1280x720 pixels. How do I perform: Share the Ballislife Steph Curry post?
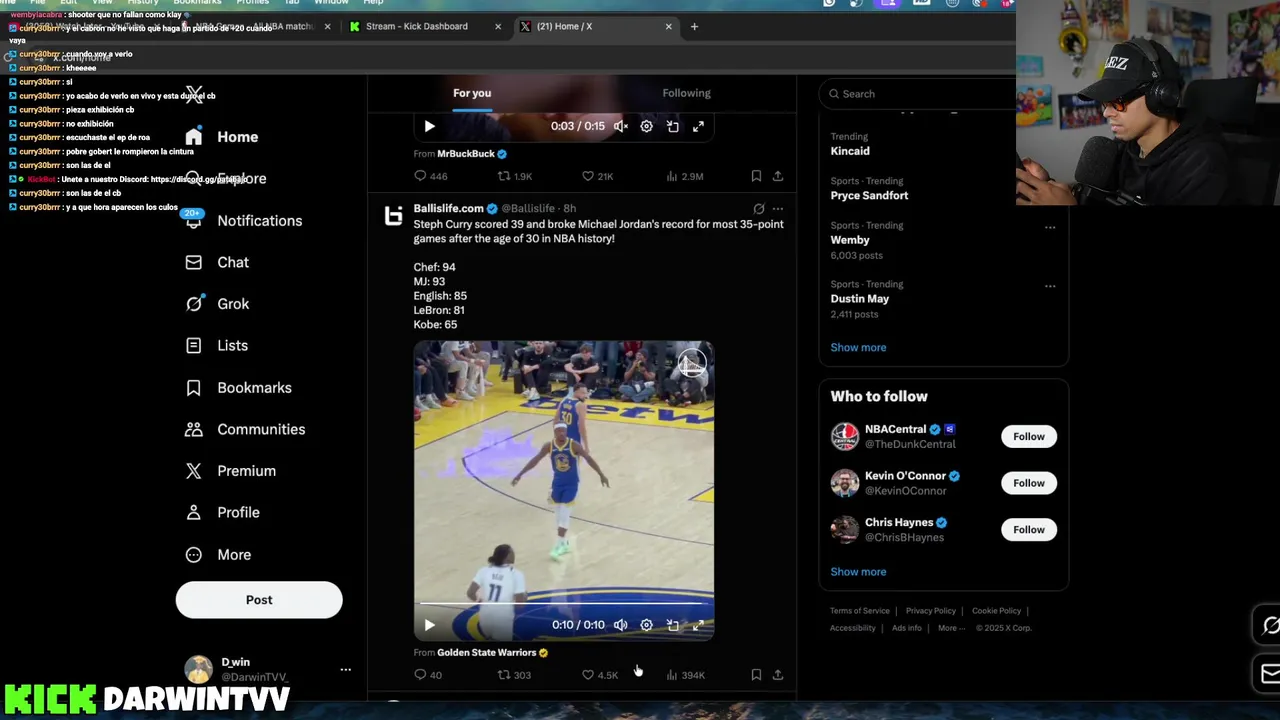click(x=778, y=675)
